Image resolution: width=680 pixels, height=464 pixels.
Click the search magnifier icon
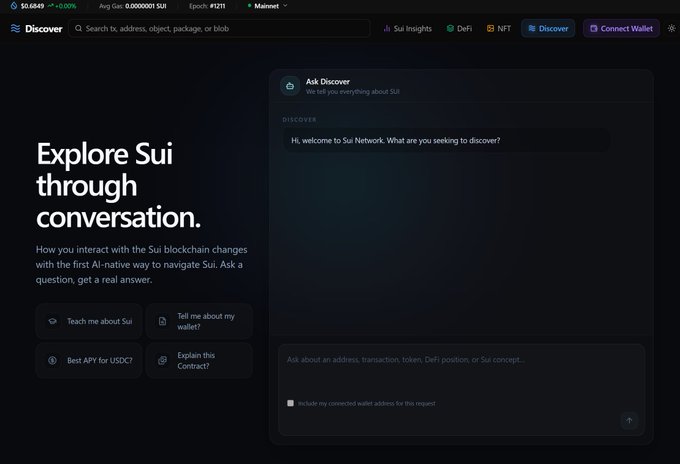click(78, 29)
